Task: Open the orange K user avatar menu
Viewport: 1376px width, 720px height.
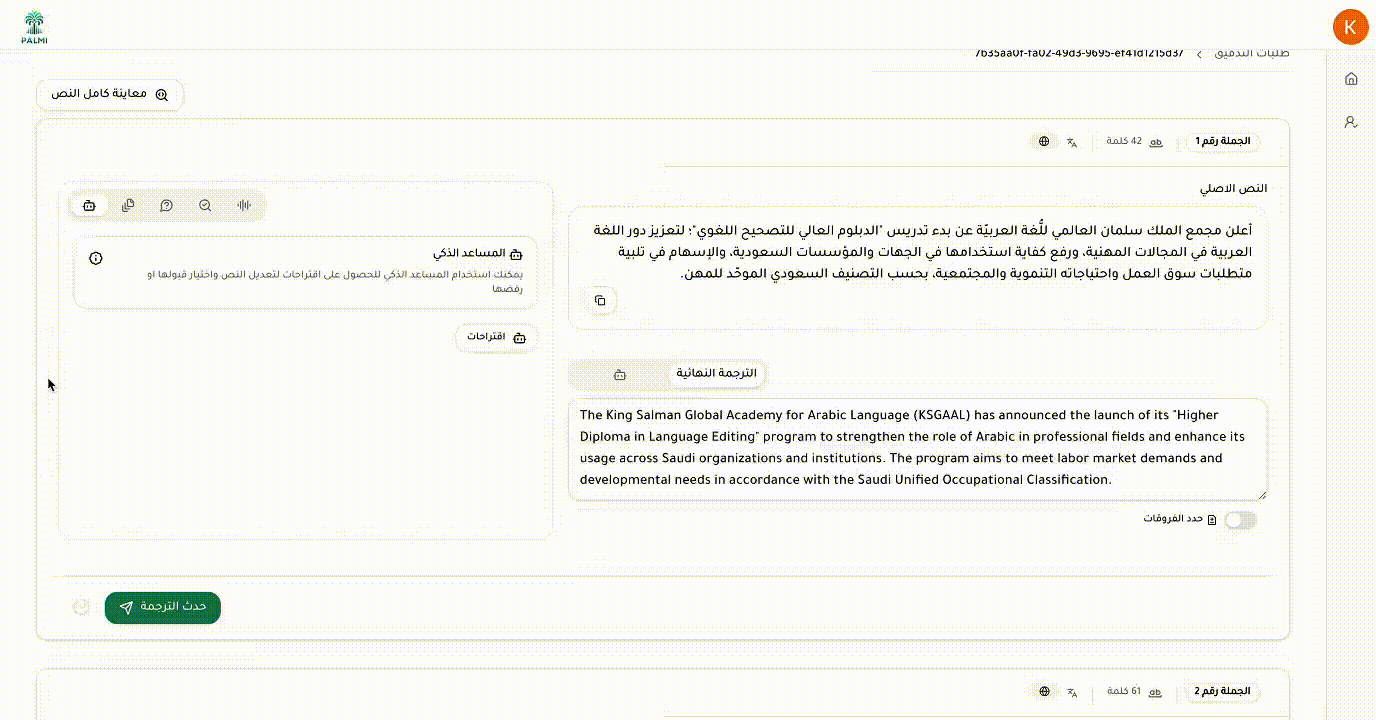Action: point(1350,27)
